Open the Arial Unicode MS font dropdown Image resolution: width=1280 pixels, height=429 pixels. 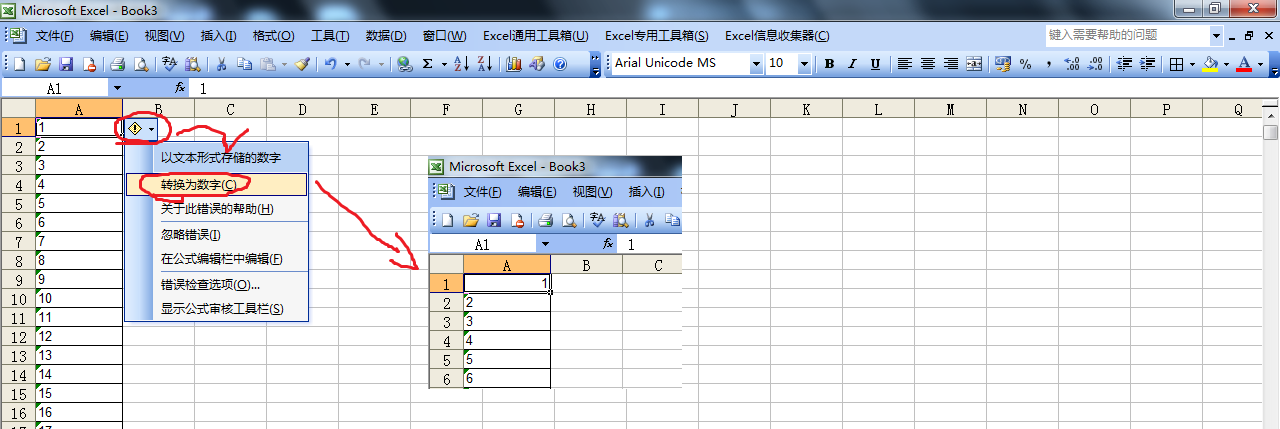point(755,64)
